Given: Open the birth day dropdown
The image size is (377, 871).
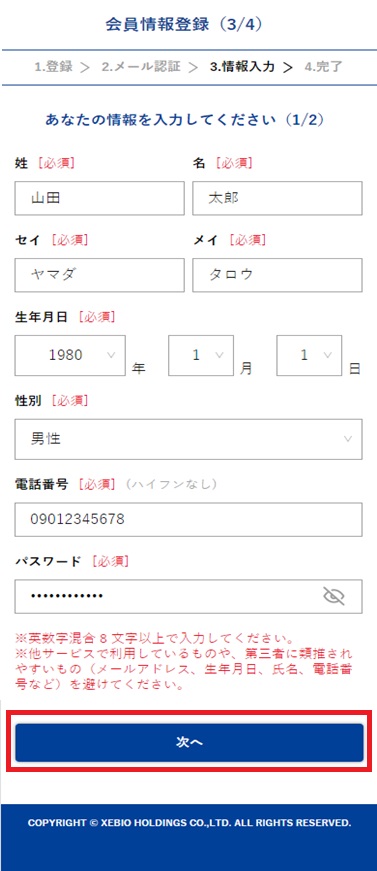Looking at the screenshot, I should (309, 356).
